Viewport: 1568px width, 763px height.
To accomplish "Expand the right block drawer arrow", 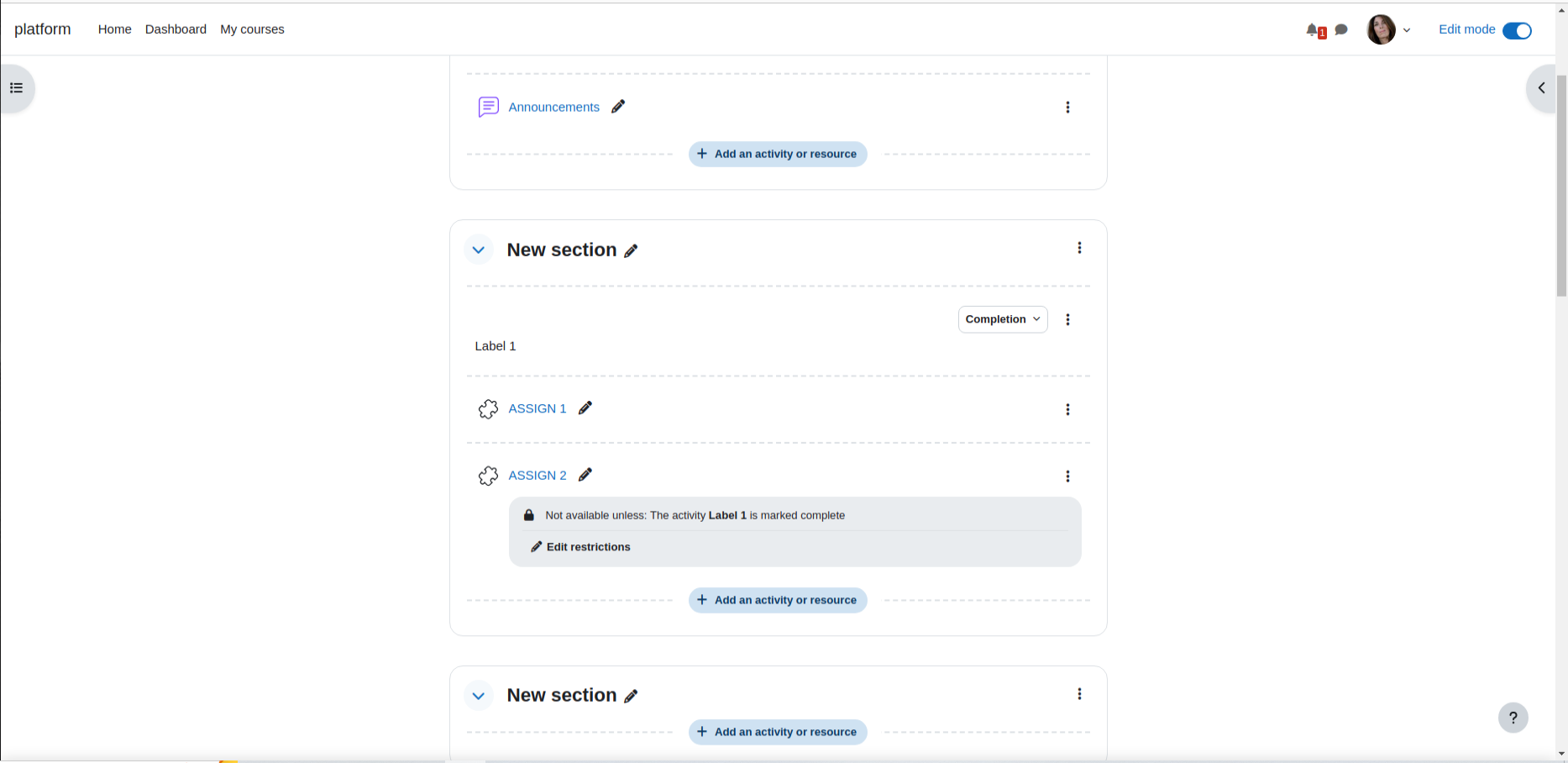I will [x=1541, y=88].
